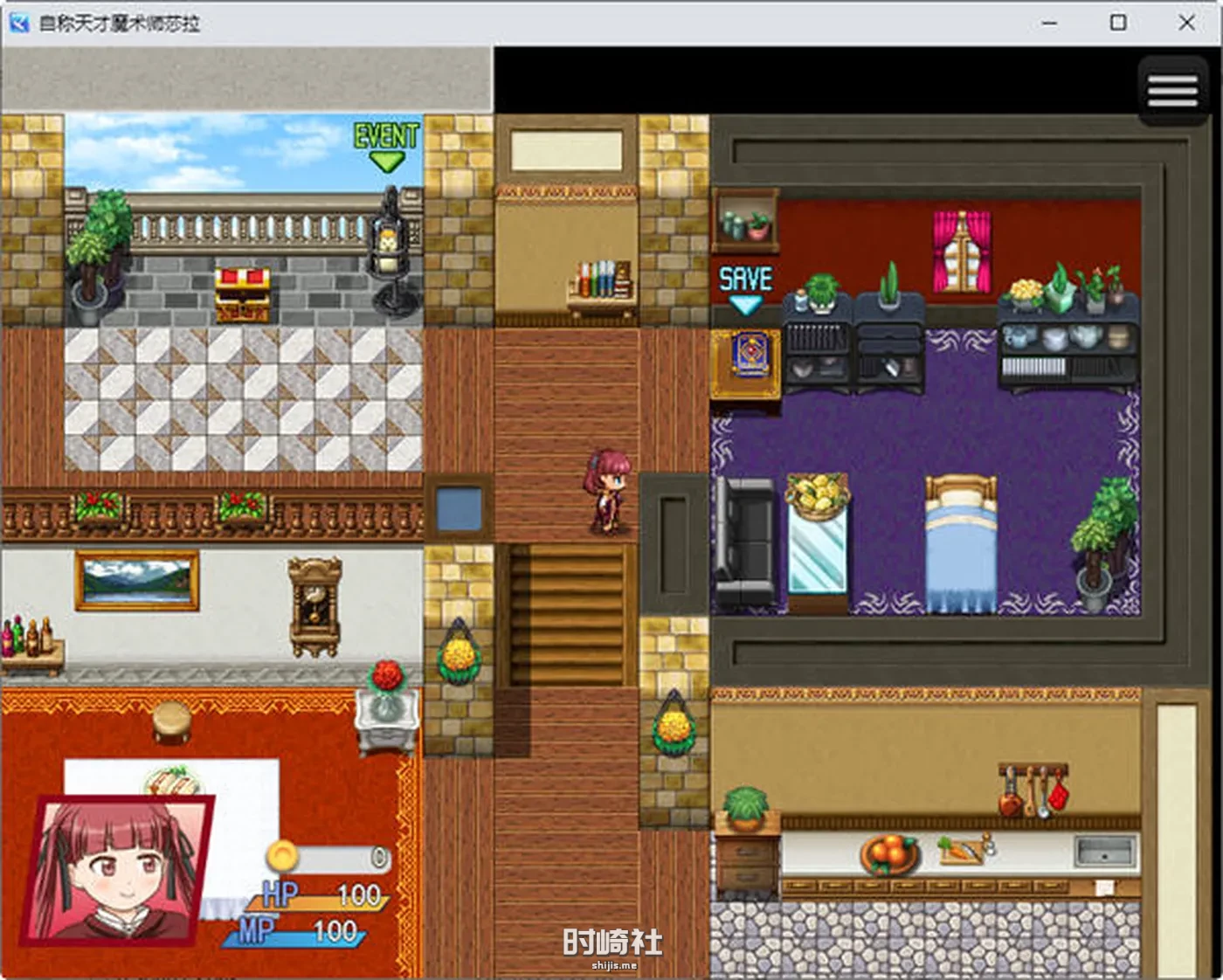
Task: Click the food plate on white table
Action: click(173, 780)
